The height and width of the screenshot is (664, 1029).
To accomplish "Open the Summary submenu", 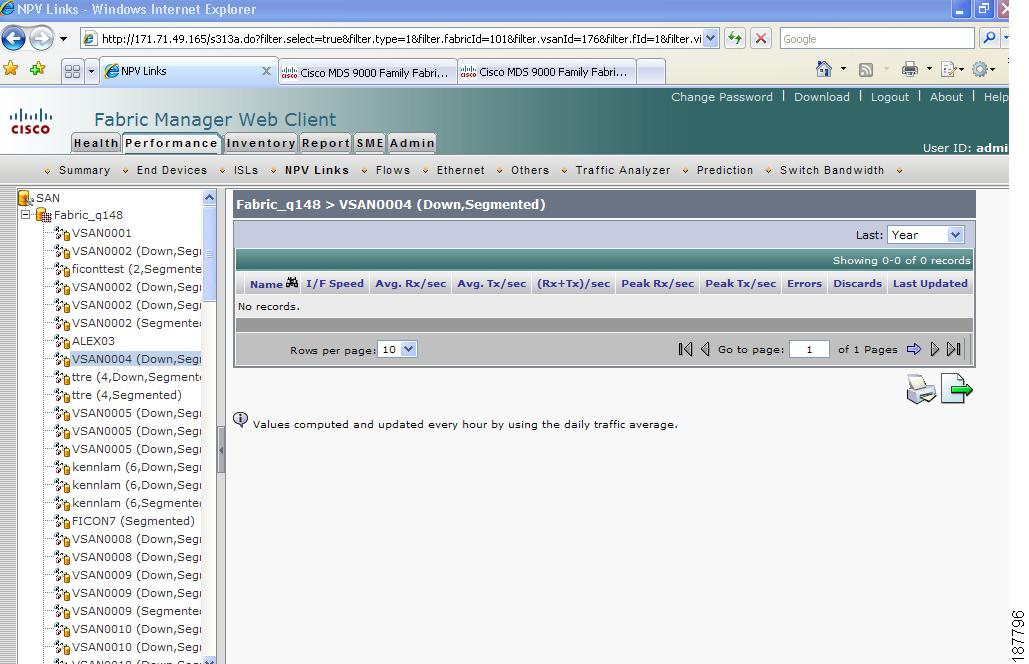I will pyautogui.click(x=85, y=170).
